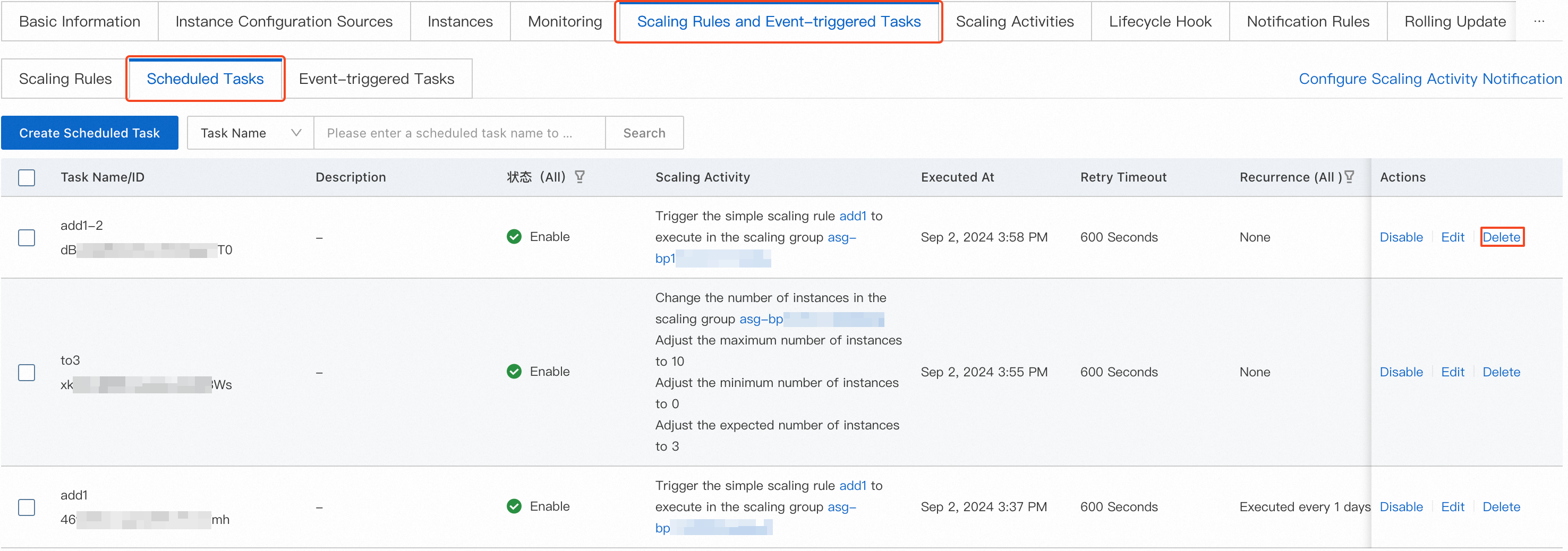Click the 'Sep 2, 2024 3:58 PM' cell

[x=984, y=237]
